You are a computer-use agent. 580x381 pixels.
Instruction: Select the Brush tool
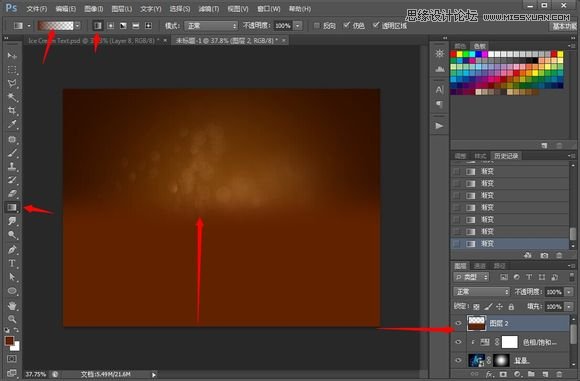click(x=12, y=152)
